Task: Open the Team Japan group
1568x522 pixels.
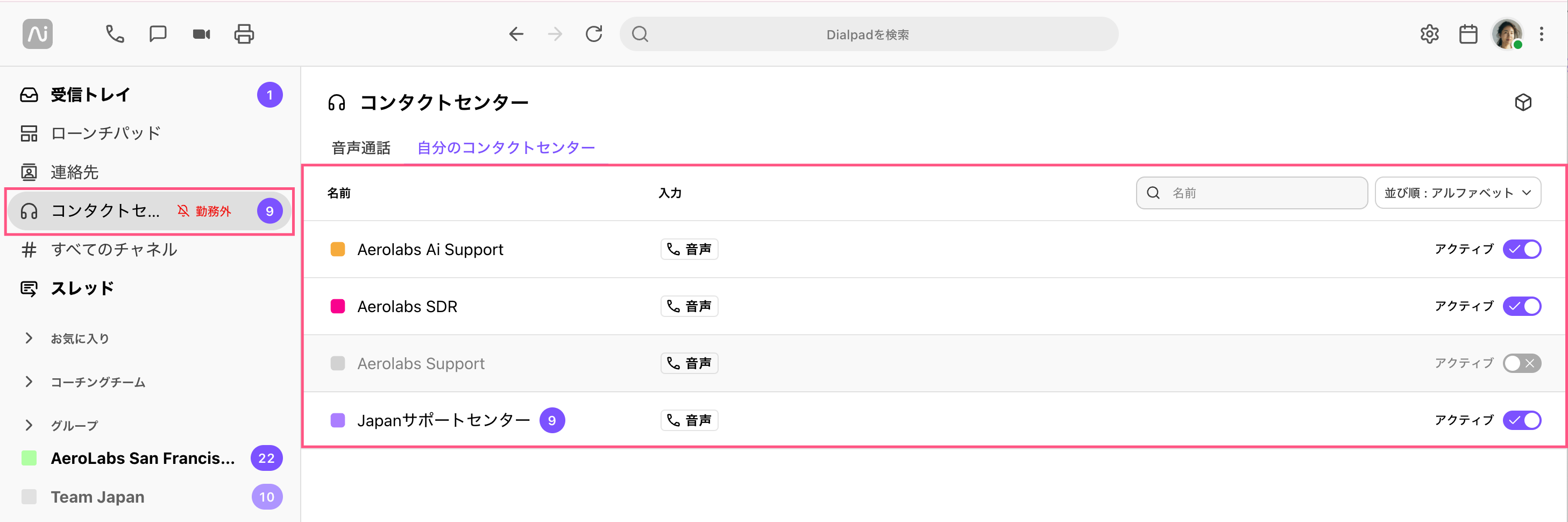Action: tap(150, 497)
